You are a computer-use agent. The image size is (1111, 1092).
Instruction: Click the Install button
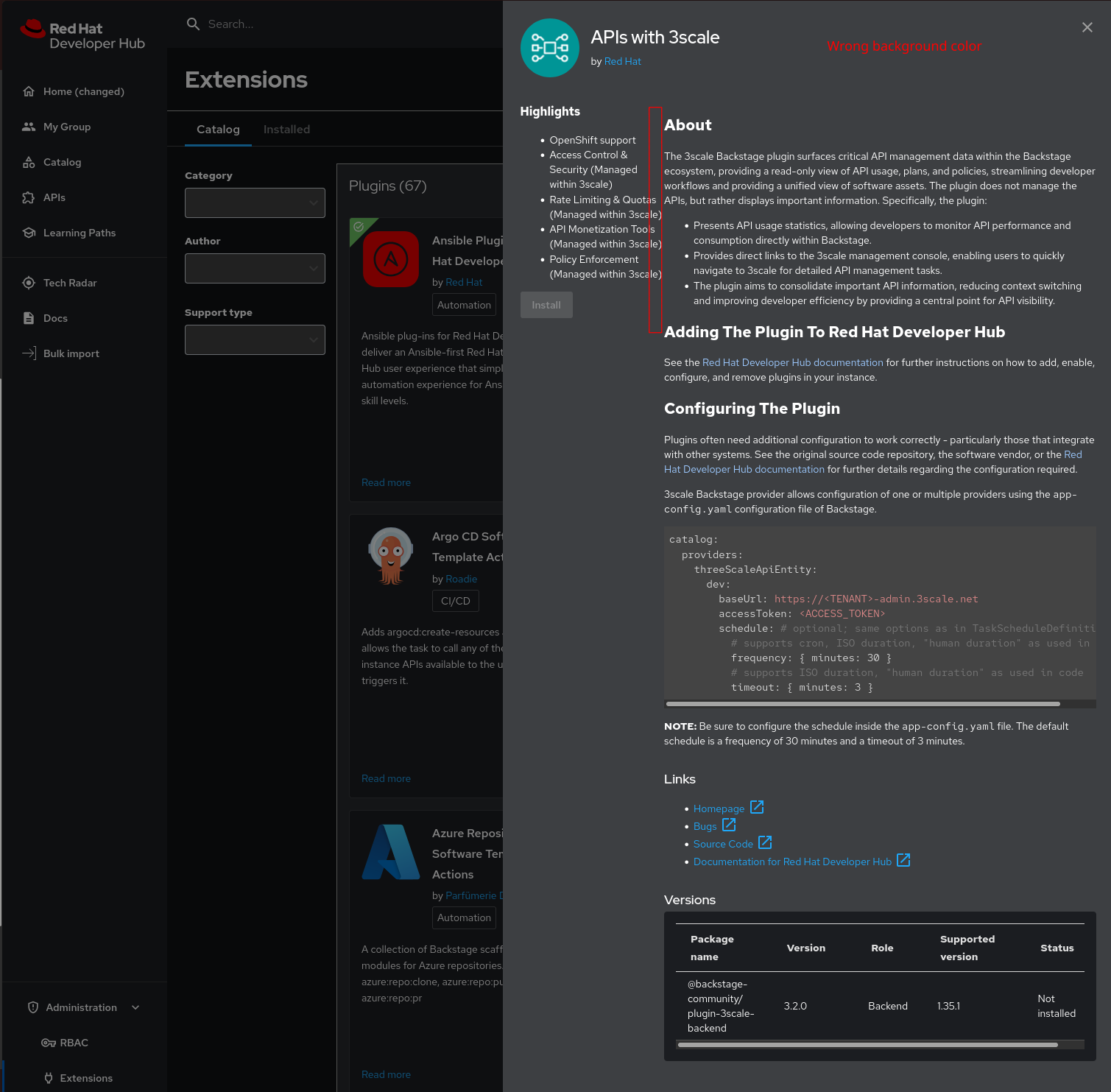pos(546,305)
